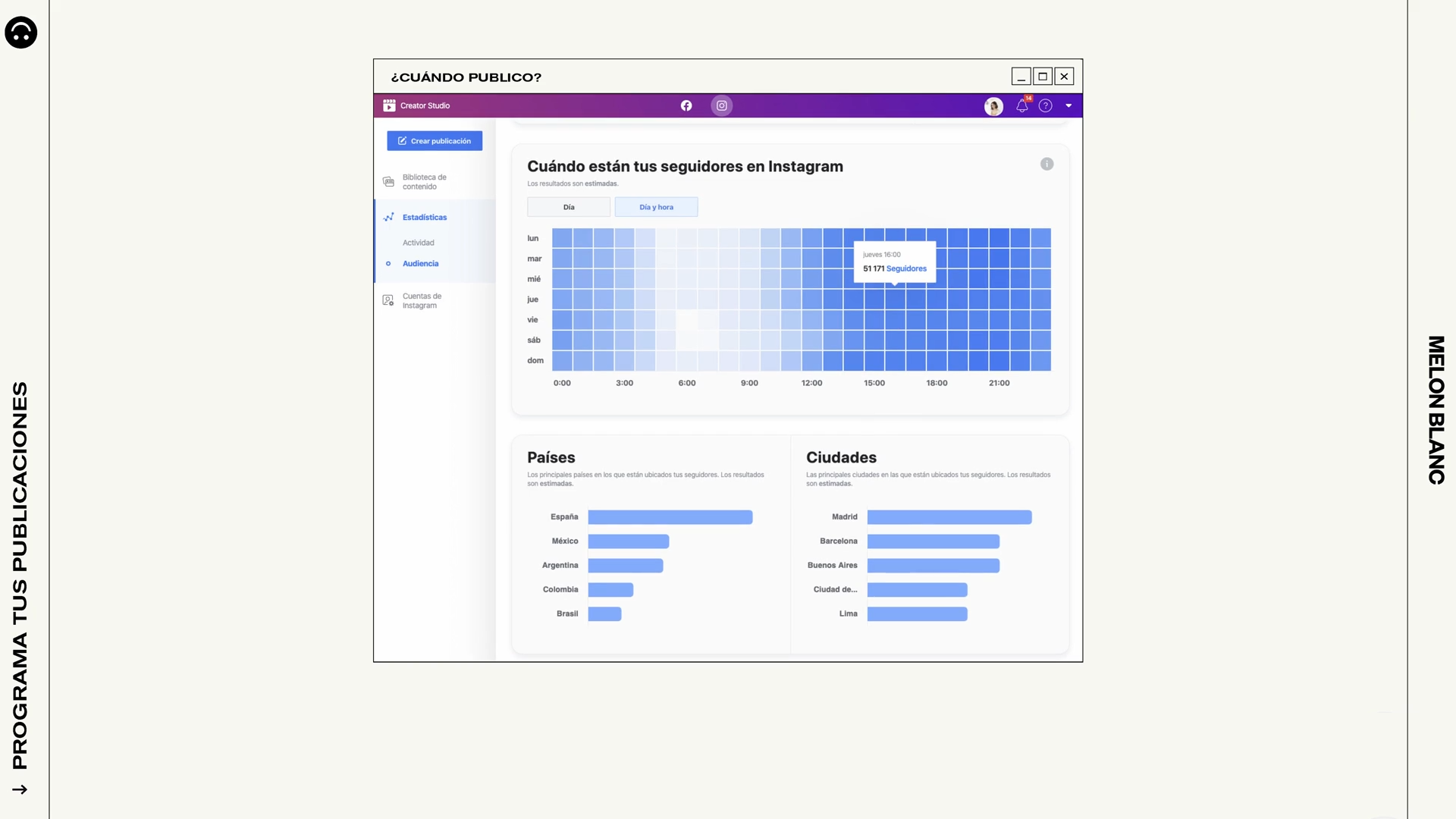
Task: Expand the account dropdown arrow
Action: click(x=1068, y=106)
